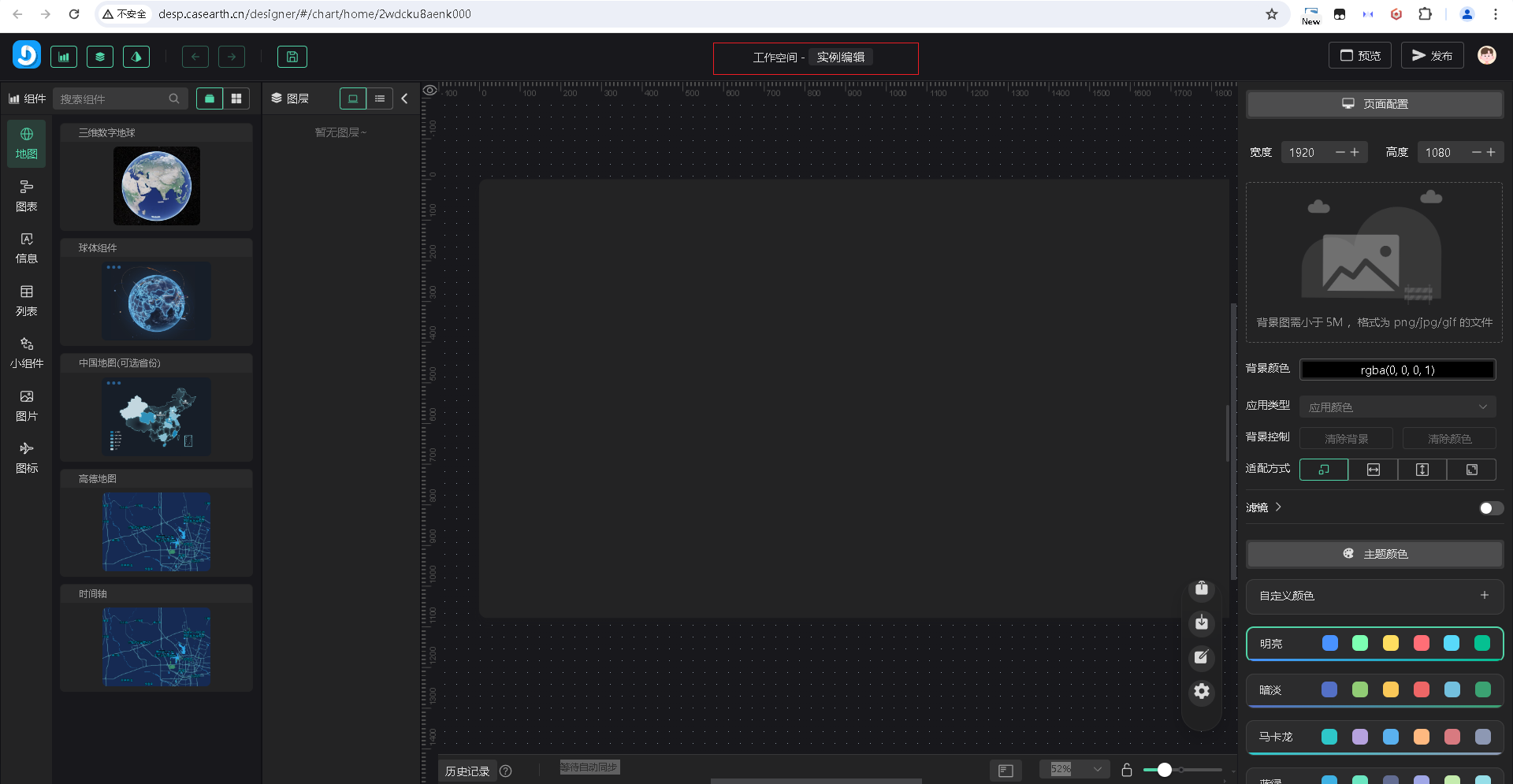Image resolution: width=1513 pixels, height=784 pixels.
Task: Open the 应用类型 dropdown
Action: tap(1396, 407)
